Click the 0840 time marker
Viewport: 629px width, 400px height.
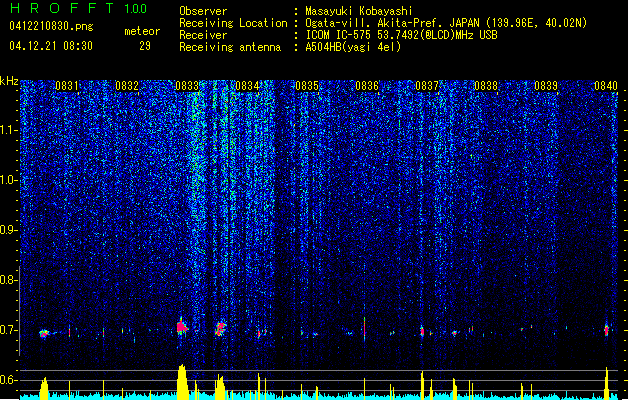606,85
